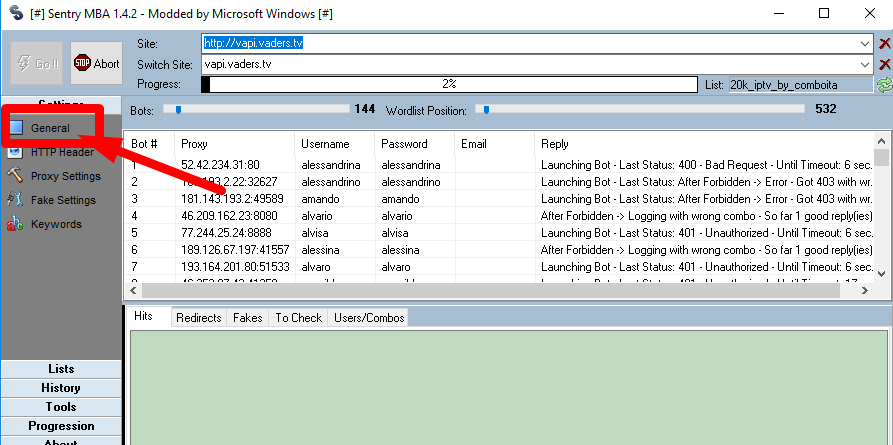
Task: Select proxy cell 77.244.25.24:8888
Action: click(x=226, y=233)
